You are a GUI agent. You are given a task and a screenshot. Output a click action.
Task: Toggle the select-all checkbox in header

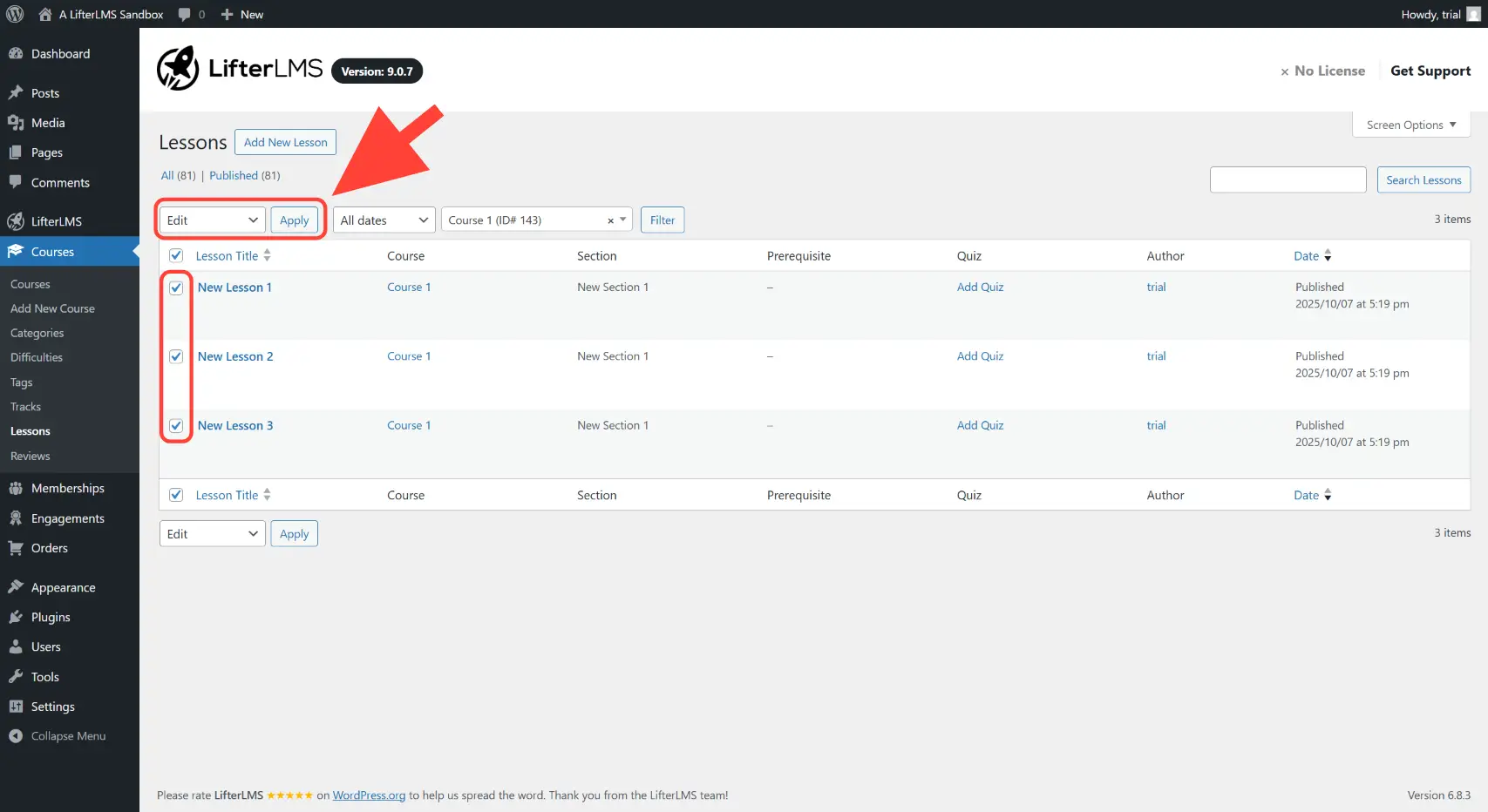coord(176,255)
